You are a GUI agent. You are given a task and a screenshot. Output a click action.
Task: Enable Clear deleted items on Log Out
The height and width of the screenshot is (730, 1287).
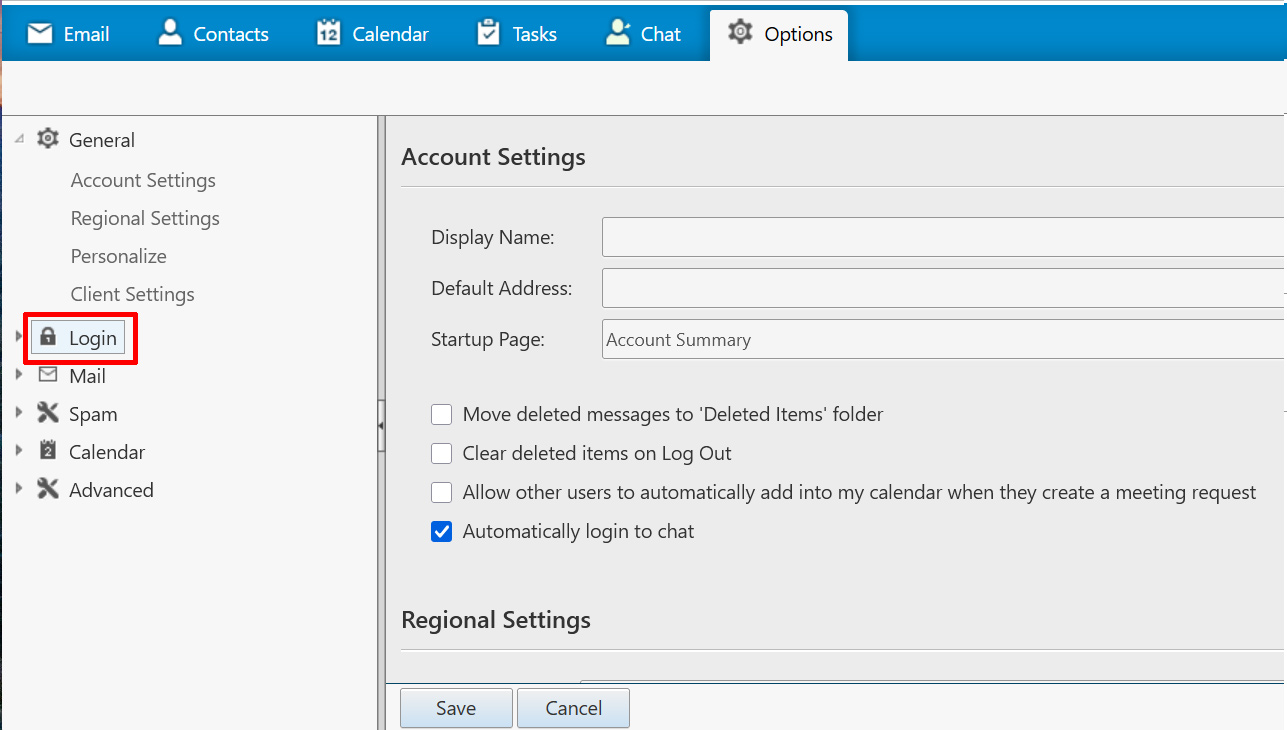pos(442,453)
